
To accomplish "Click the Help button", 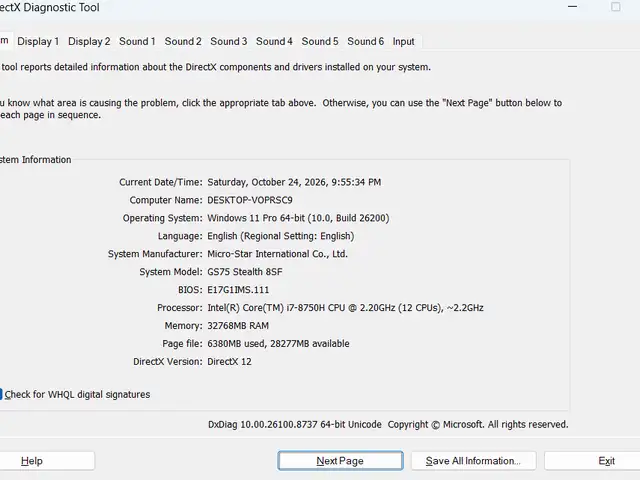I will (32, 461).
